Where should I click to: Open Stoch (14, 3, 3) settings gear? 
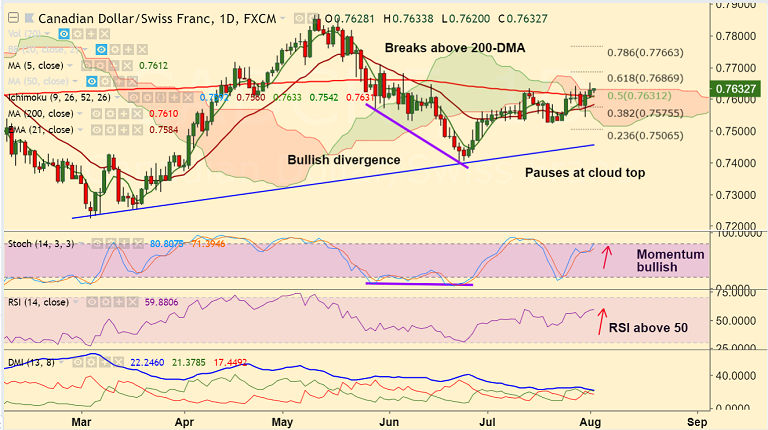111,243
